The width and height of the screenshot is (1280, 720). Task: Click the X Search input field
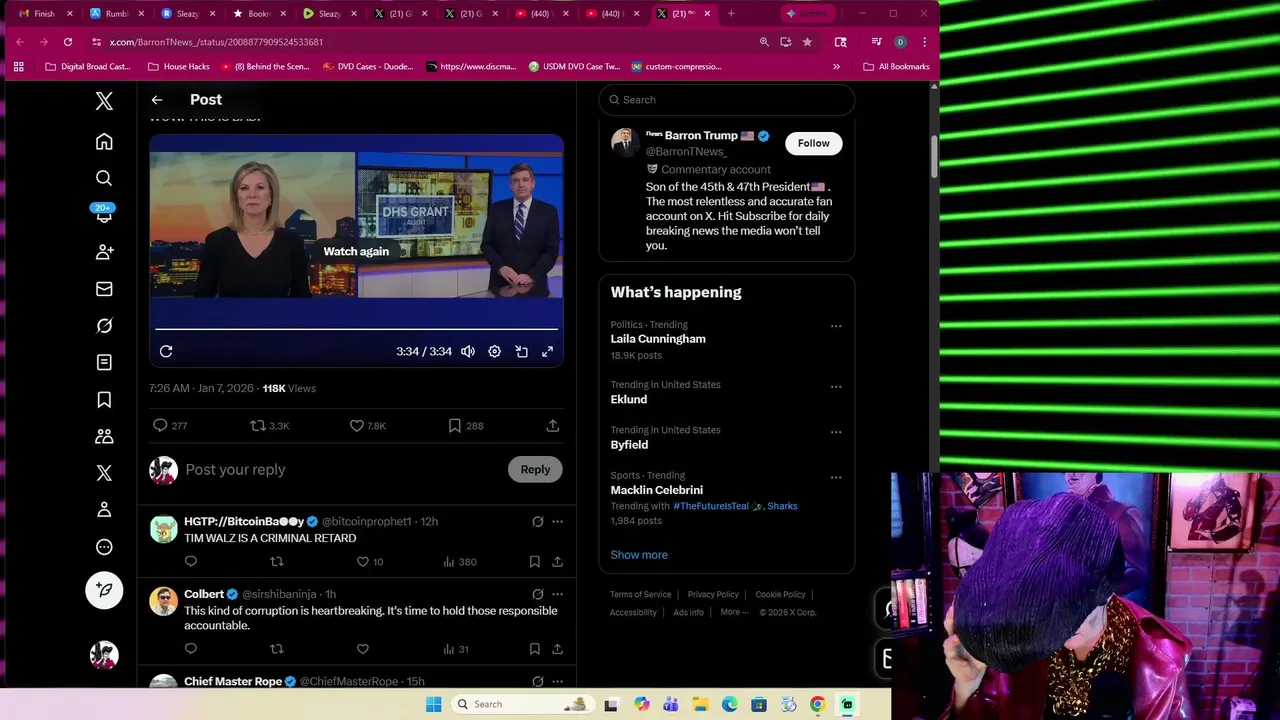point(727,100)
